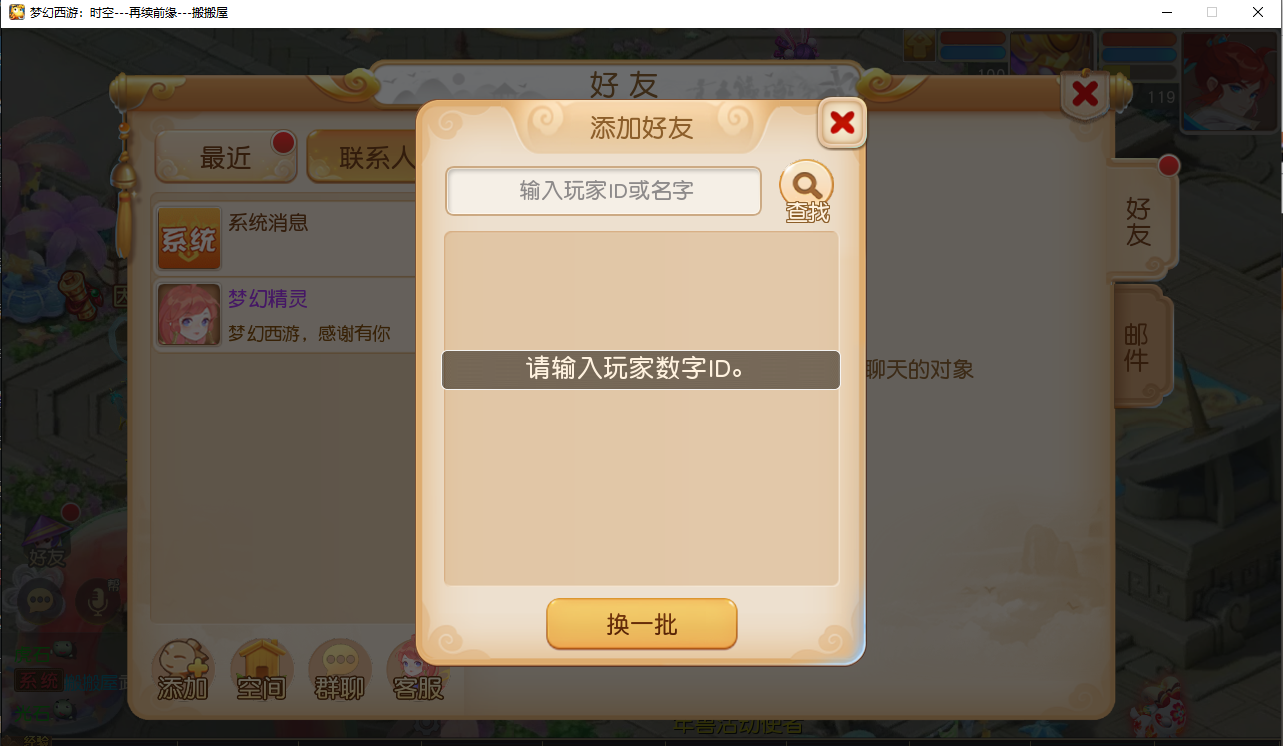Image resolution: width=1283 pixels, height=746 pixels.
Task: Open the 群聊 group chat icon
Action: point(340,670)
